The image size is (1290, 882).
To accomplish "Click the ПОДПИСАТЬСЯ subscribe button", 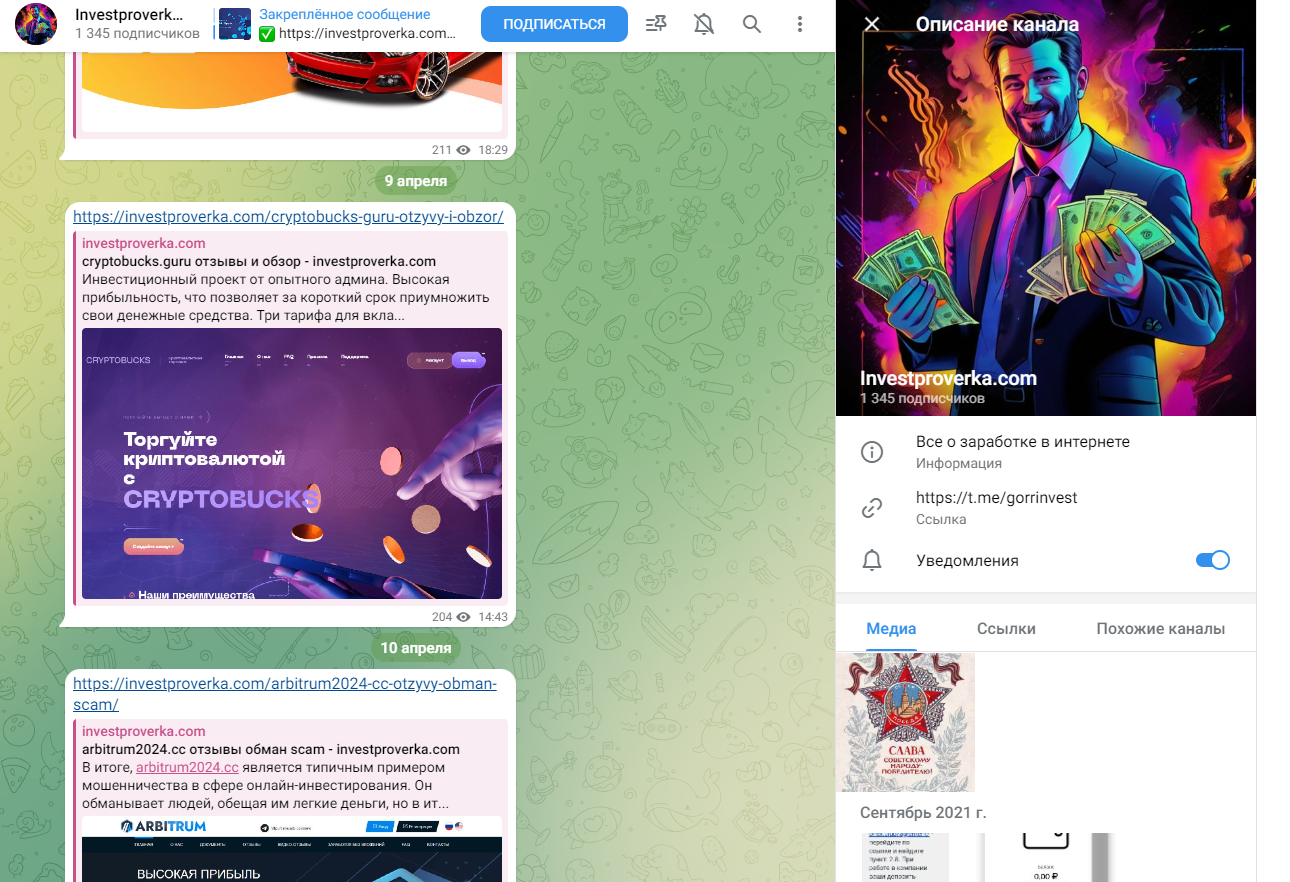I will pyautogui.click(x=554, y=24).
